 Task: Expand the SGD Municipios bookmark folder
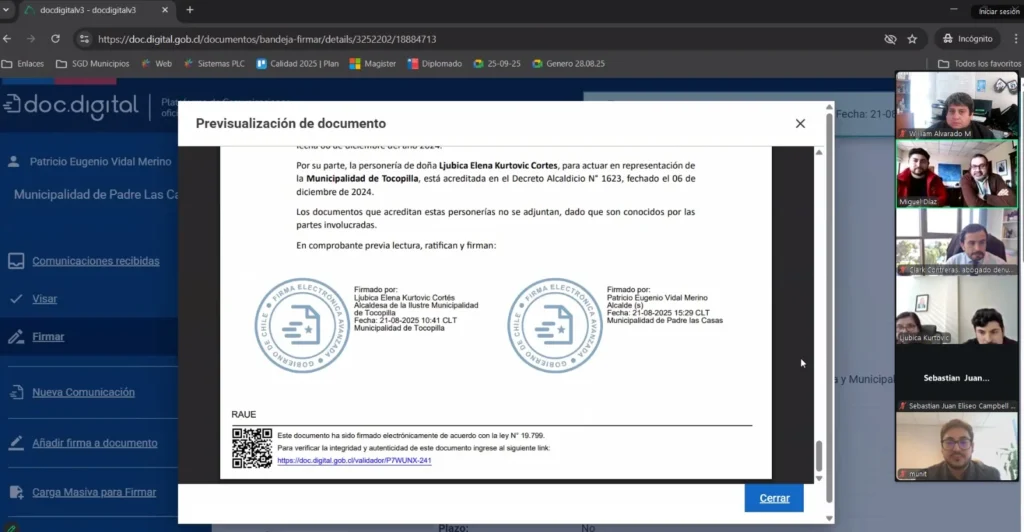click(x=93, y=63)
